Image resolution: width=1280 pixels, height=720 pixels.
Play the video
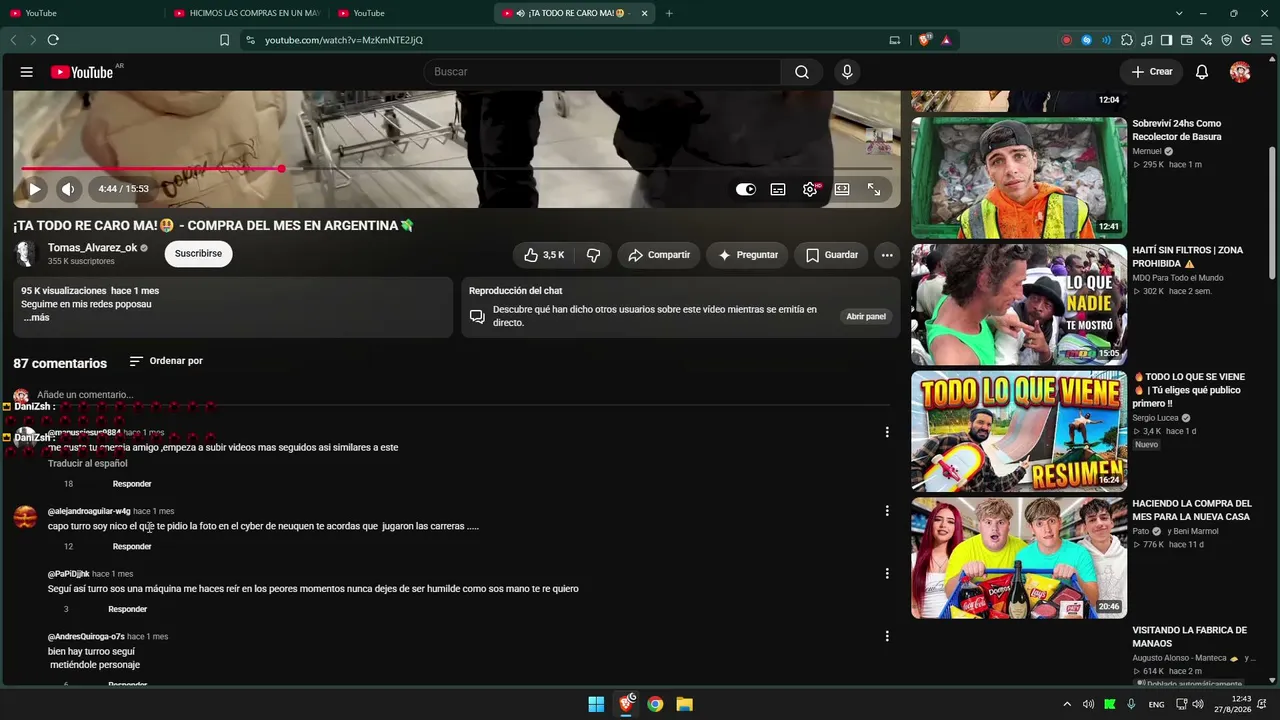[34, 189]
